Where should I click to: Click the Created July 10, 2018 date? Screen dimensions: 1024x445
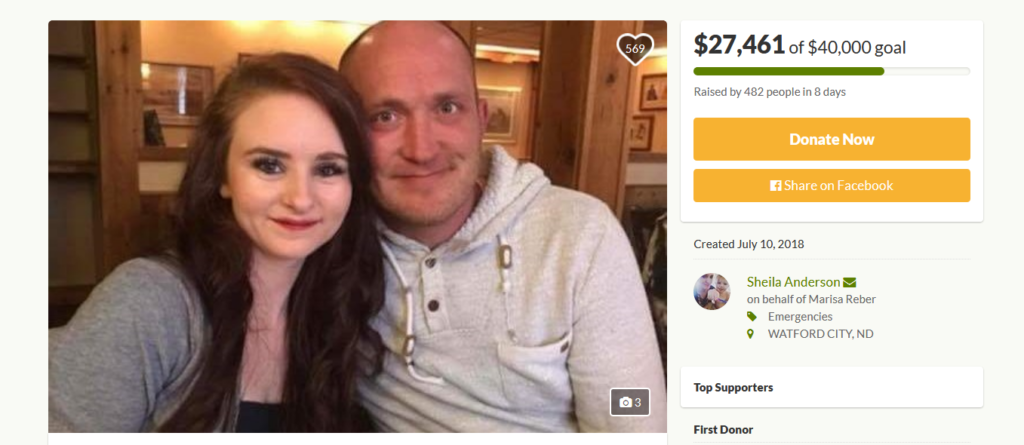coord(748,244)
